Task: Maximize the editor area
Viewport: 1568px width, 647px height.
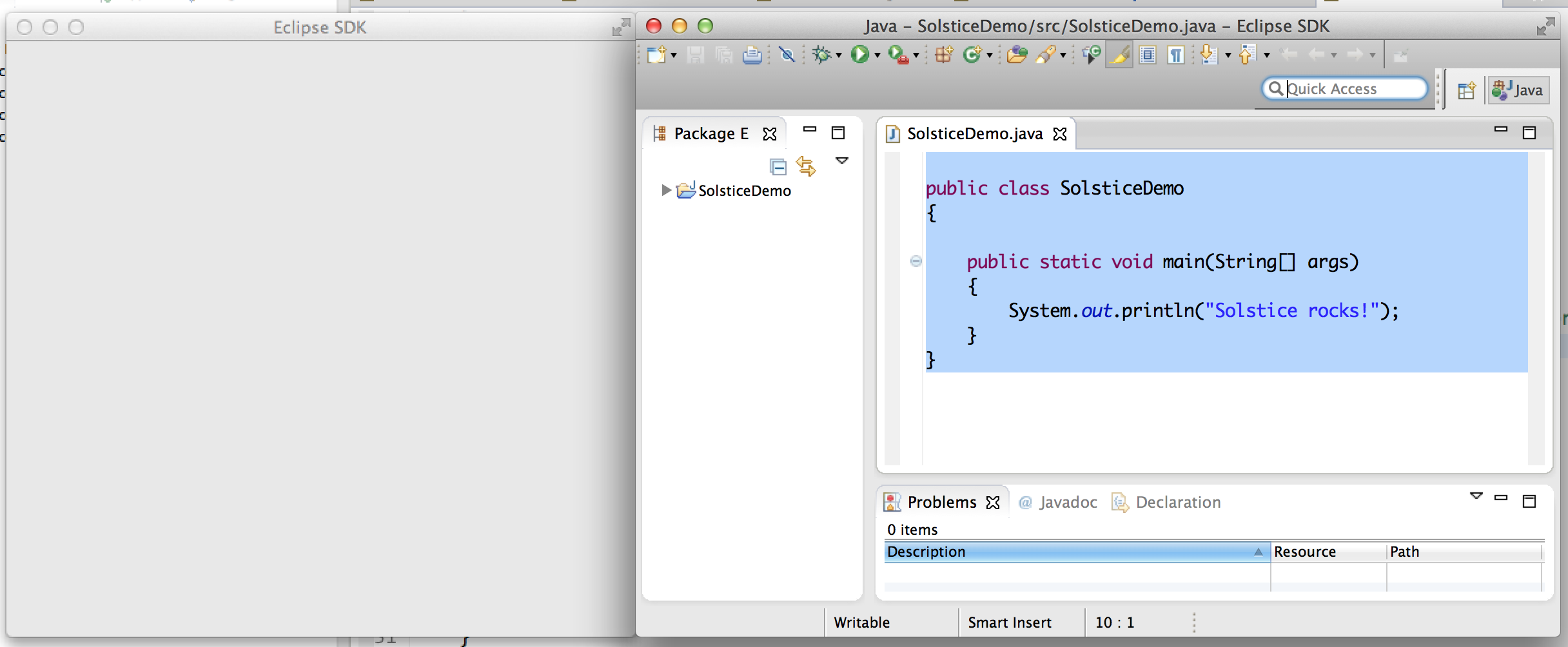Action: click(1529, 133)
